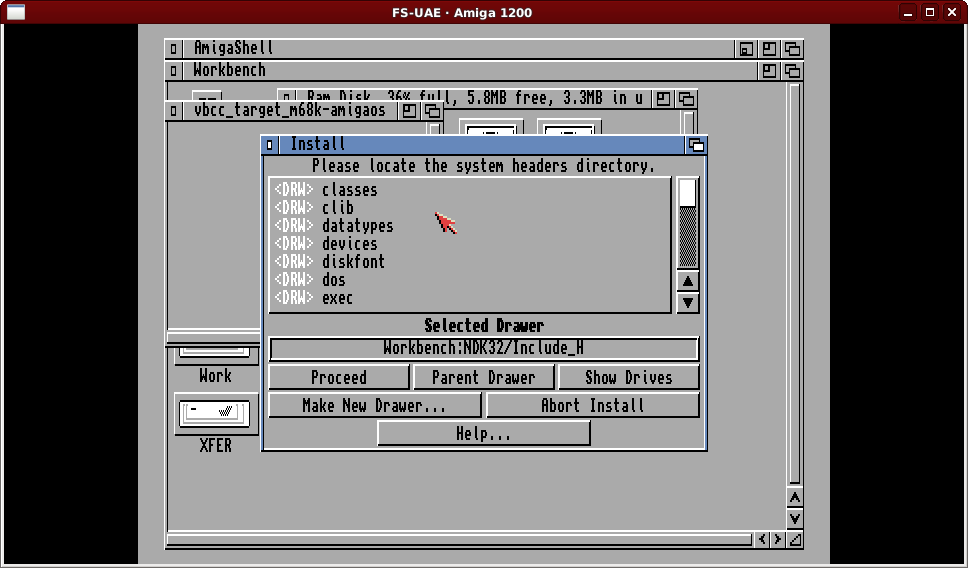The image size is (968, 568).
Task: Click AmigaShell depth gadget
Action: point(793,49)
